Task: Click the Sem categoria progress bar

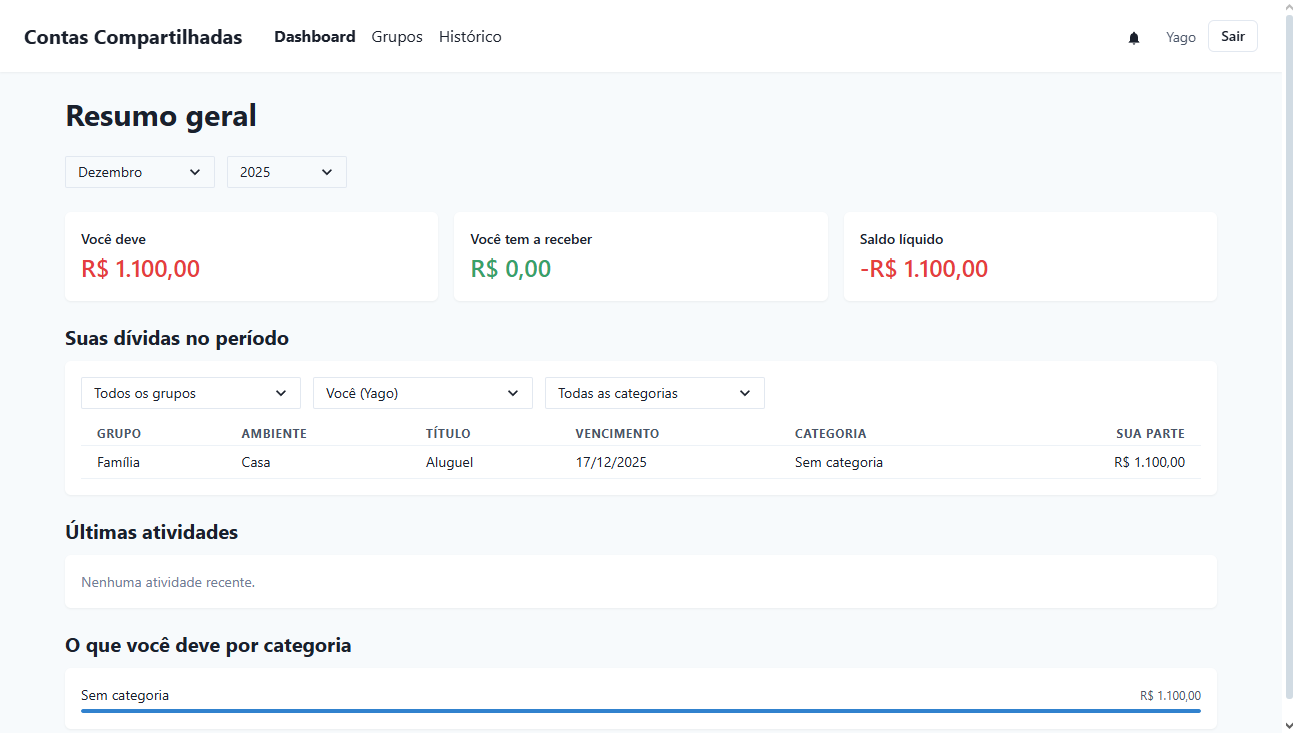Action: [x=641, y=710]
